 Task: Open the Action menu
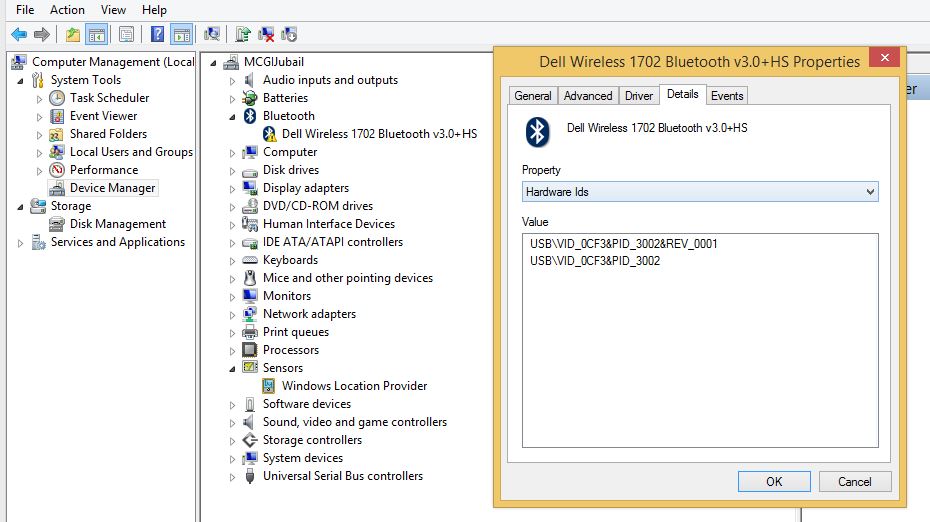click(x=67, y=9)
